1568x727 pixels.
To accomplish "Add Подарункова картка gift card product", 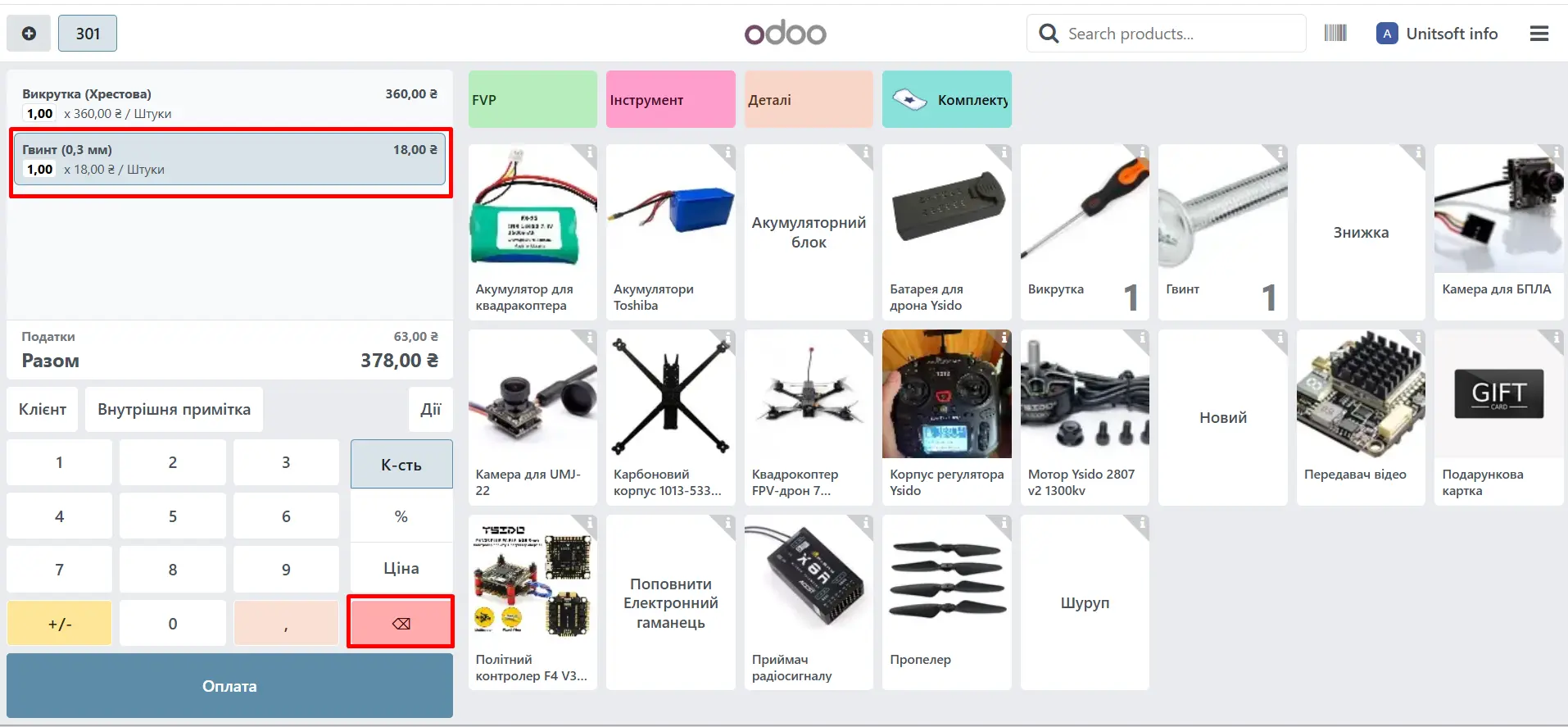I will 1498,417.
